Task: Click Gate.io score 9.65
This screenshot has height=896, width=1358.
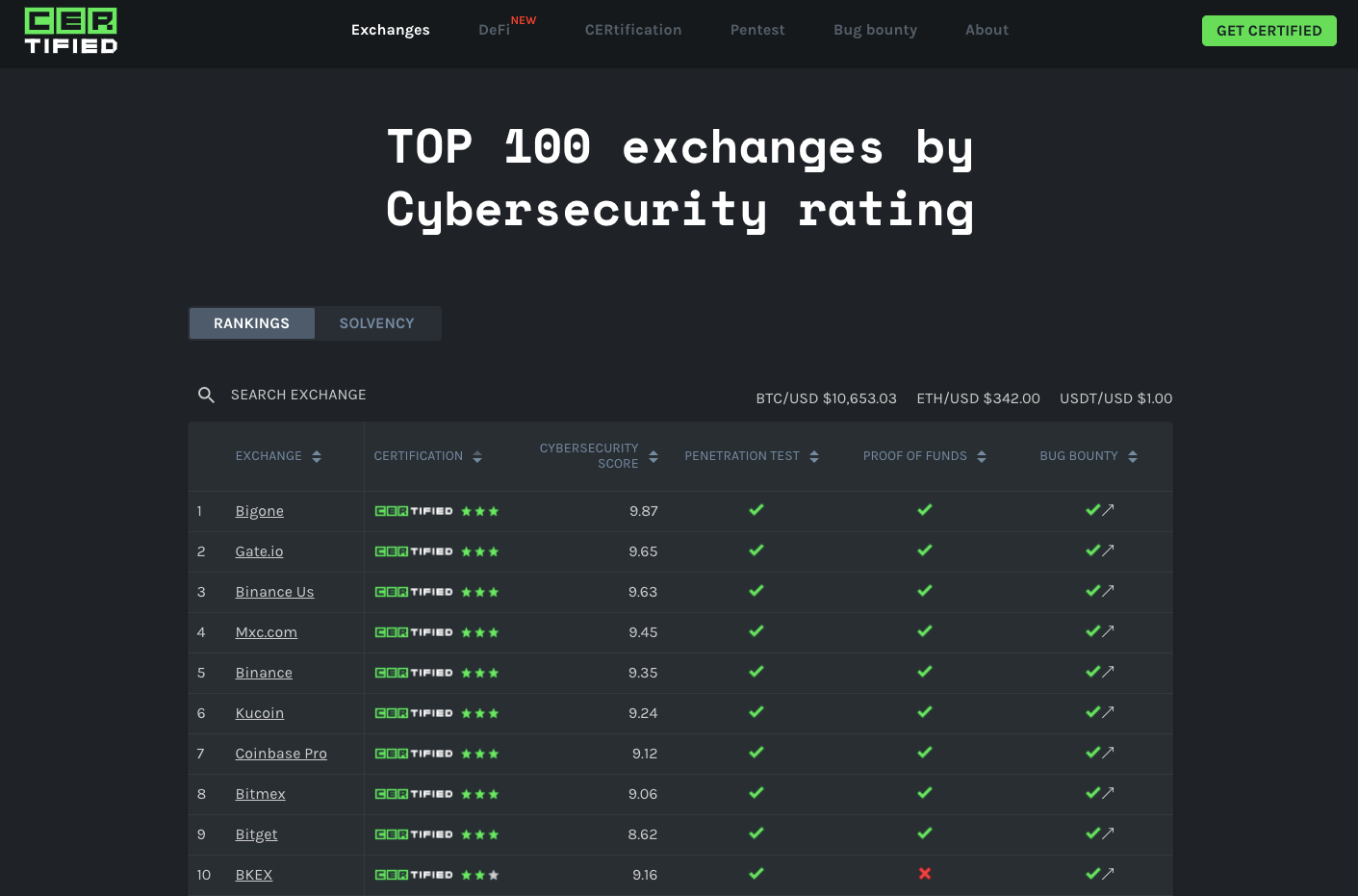Action: [x=643, y=551]
